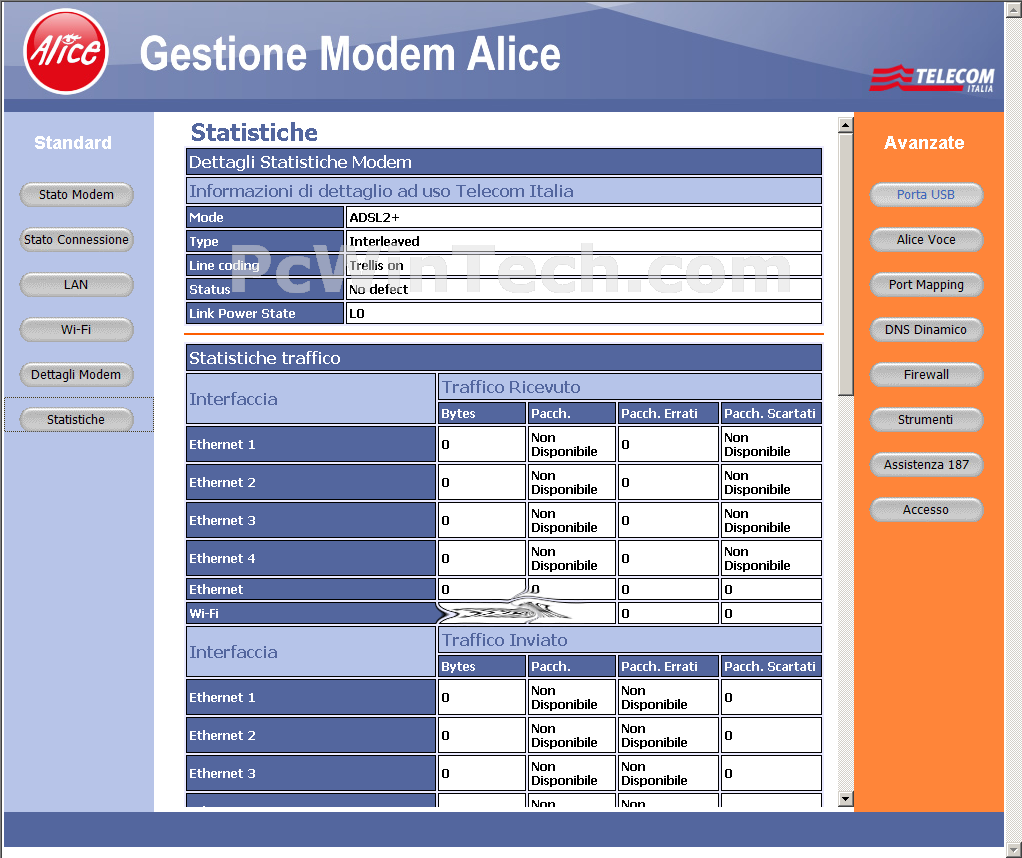Select the Statistiche menu button
1022x858 pixels.
pos(76,419)
